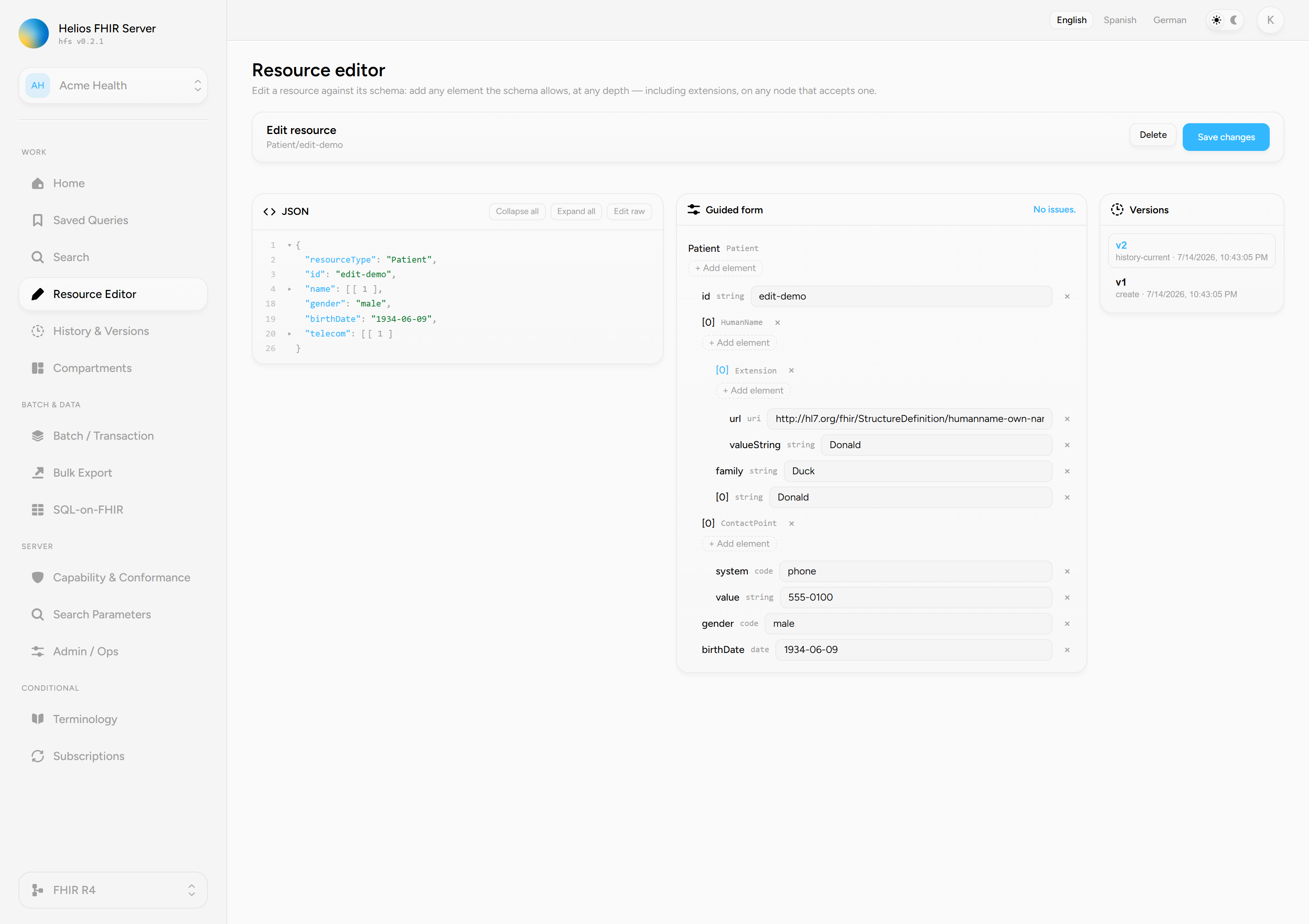Click the Save changes button
Viewport: 1309px width, 924px height.
click(1226, 137)
